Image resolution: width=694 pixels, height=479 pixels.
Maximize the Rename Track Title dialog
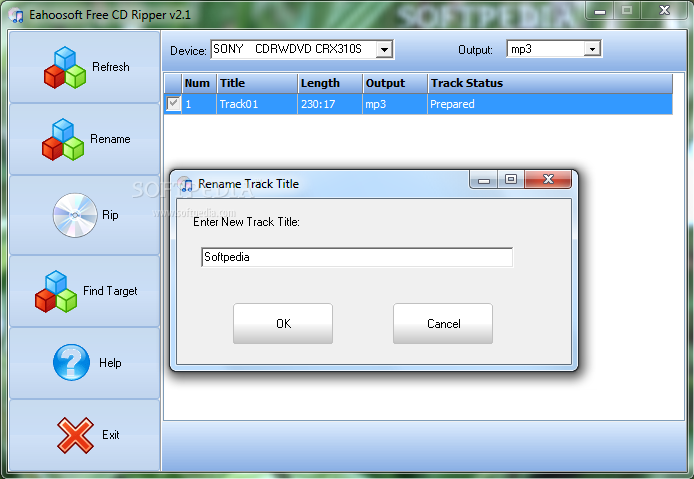click(511, 179)
